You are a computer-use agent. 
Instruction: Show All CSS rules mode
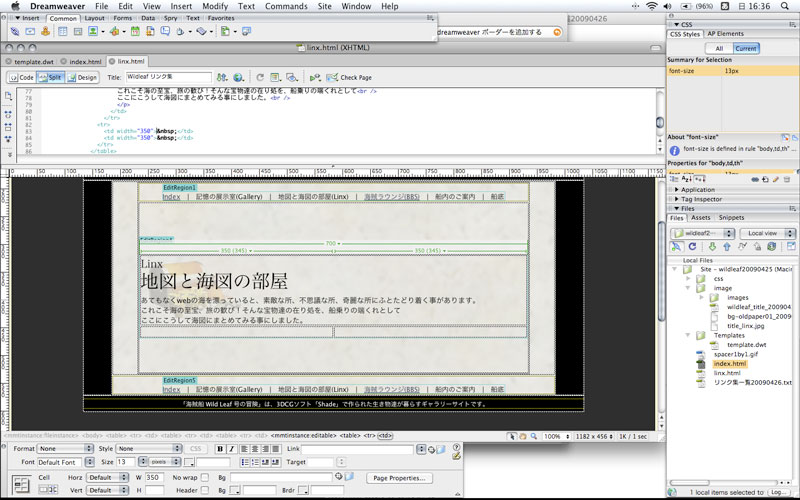point(719,48)
